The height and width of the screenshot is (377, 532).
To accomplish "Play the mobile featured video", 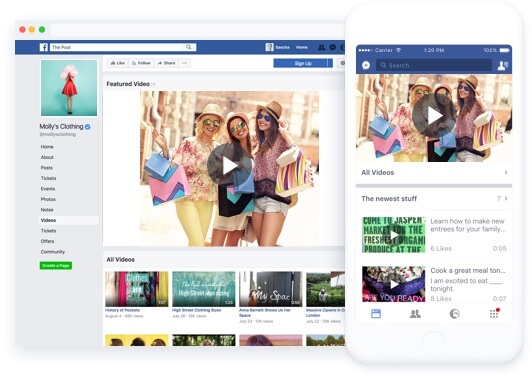I will pos(434,116).
